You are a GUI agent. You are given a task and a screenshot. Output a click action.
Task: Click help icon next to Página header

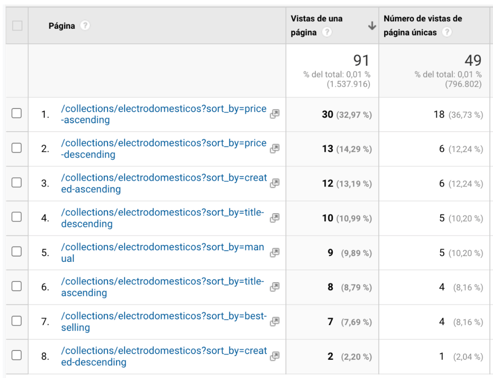coord(85,25)
